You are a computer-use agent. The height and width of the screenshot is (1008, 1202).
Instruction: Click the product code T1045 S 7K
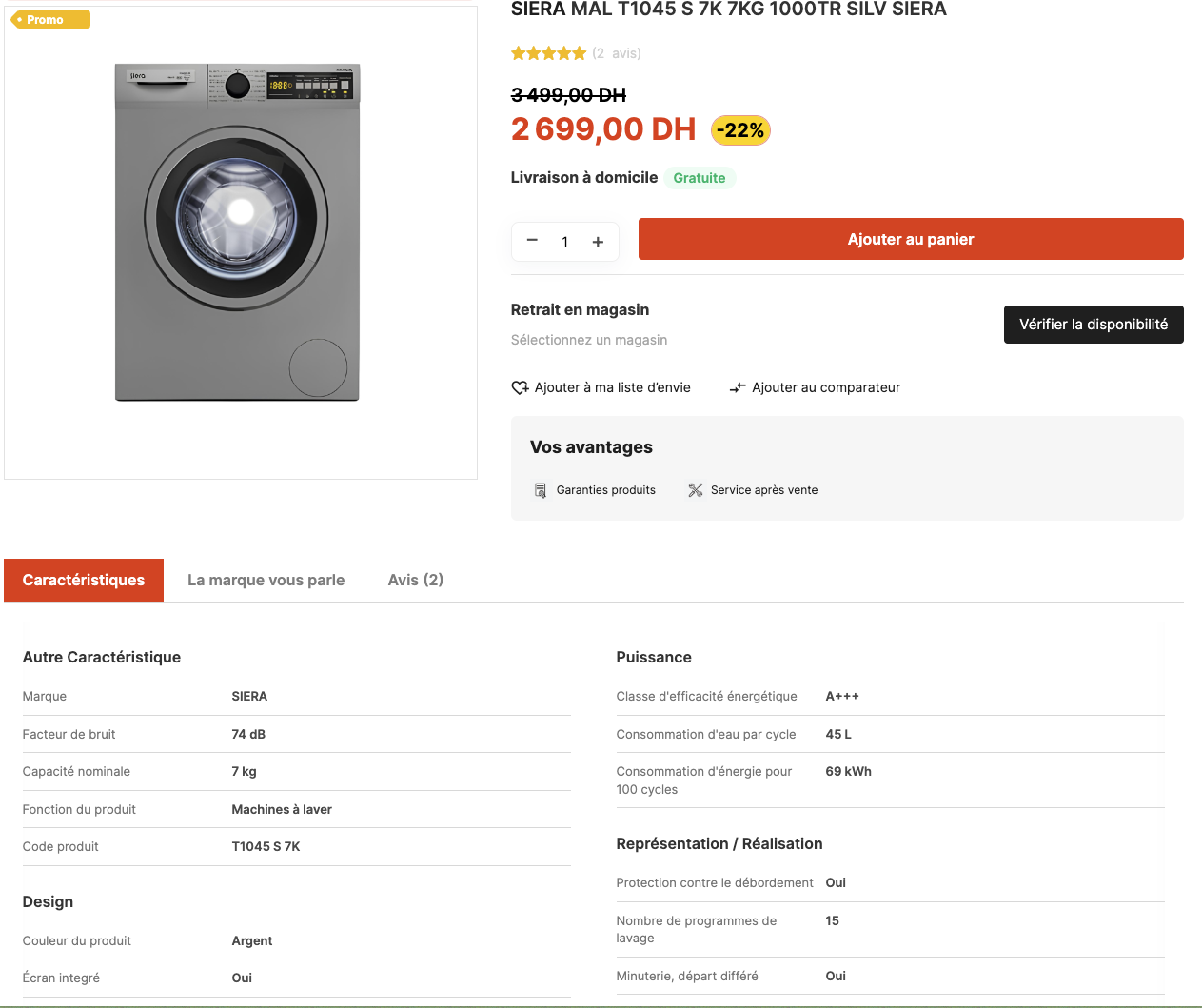point(266,846)
